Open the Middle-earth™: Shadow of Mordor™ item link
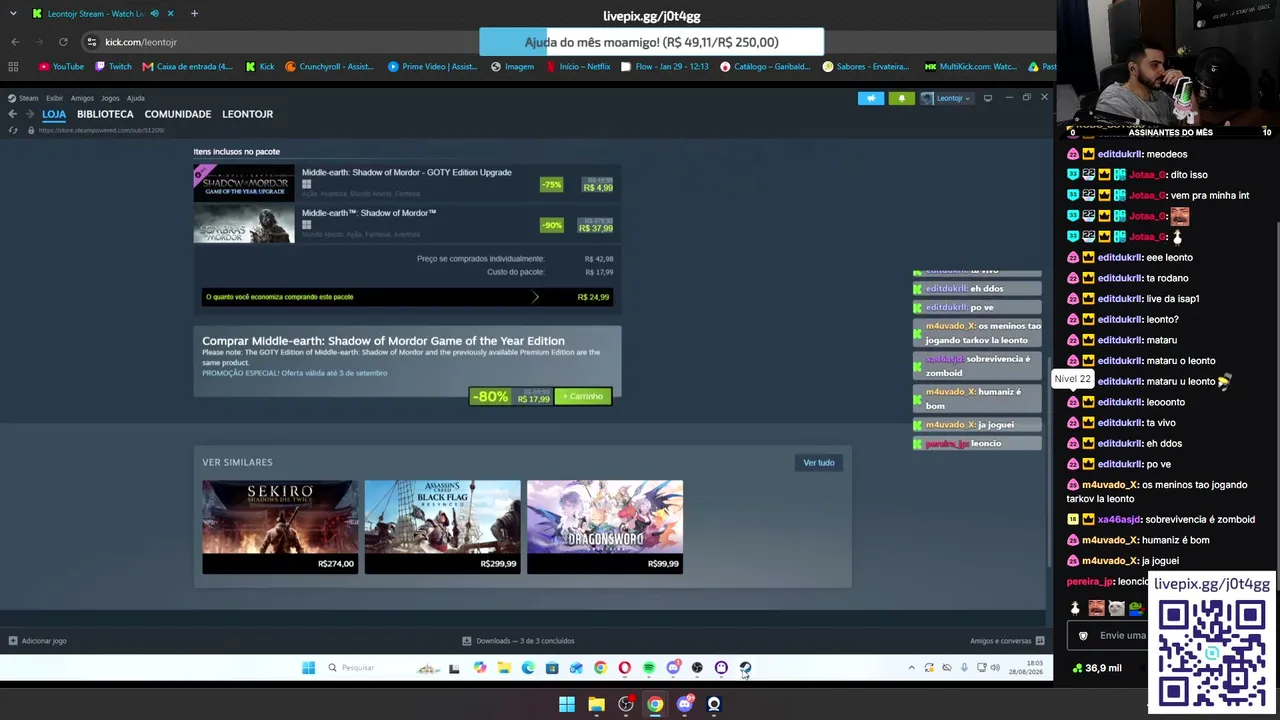Viewport: 1280px width, 720px height. pyautogui.click(x=369, y=213)
